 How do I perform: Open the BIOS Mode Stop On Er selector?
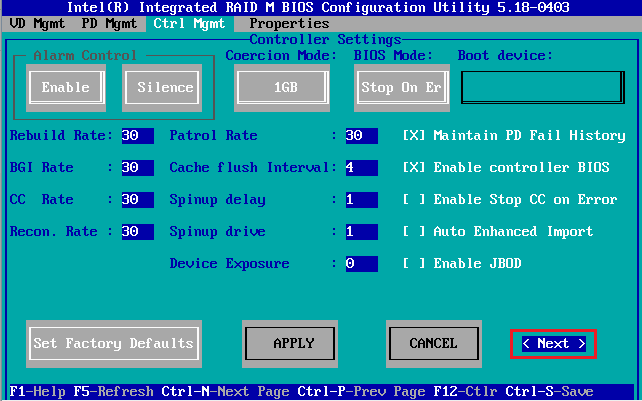(402, 87)
